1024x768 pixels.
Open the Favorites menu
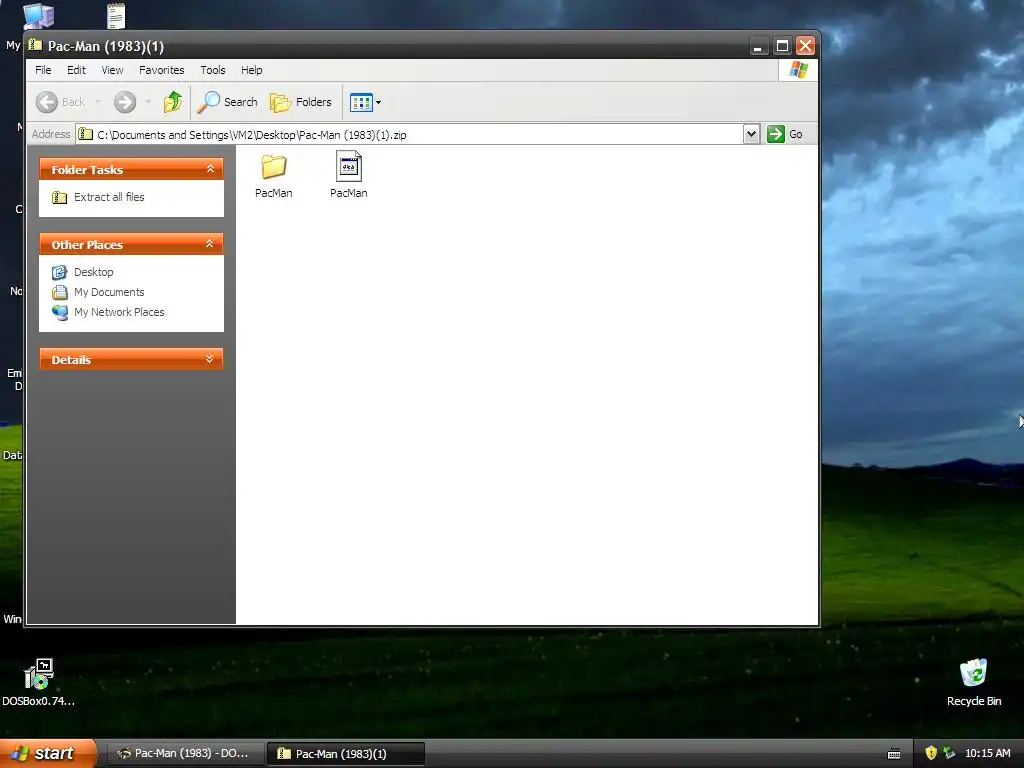click(161, 70)
